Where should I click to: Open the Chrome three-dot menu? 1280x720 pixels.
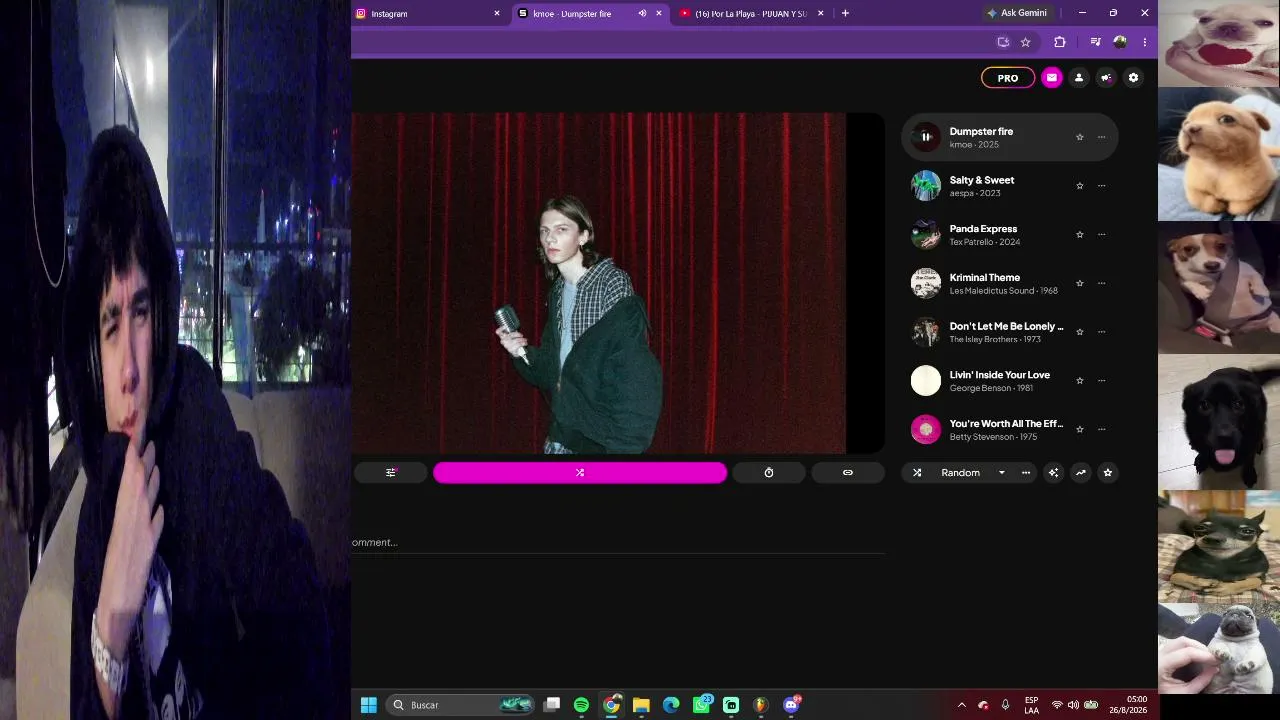[1144, 42]
